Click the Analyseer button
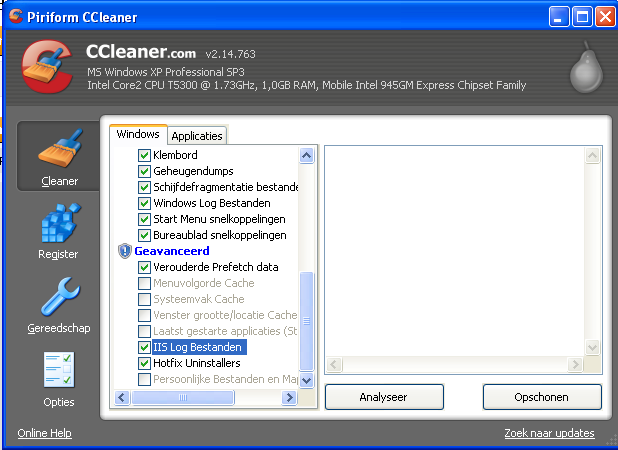This screenshot has height=450, width=618. click(x=384, y=397)
